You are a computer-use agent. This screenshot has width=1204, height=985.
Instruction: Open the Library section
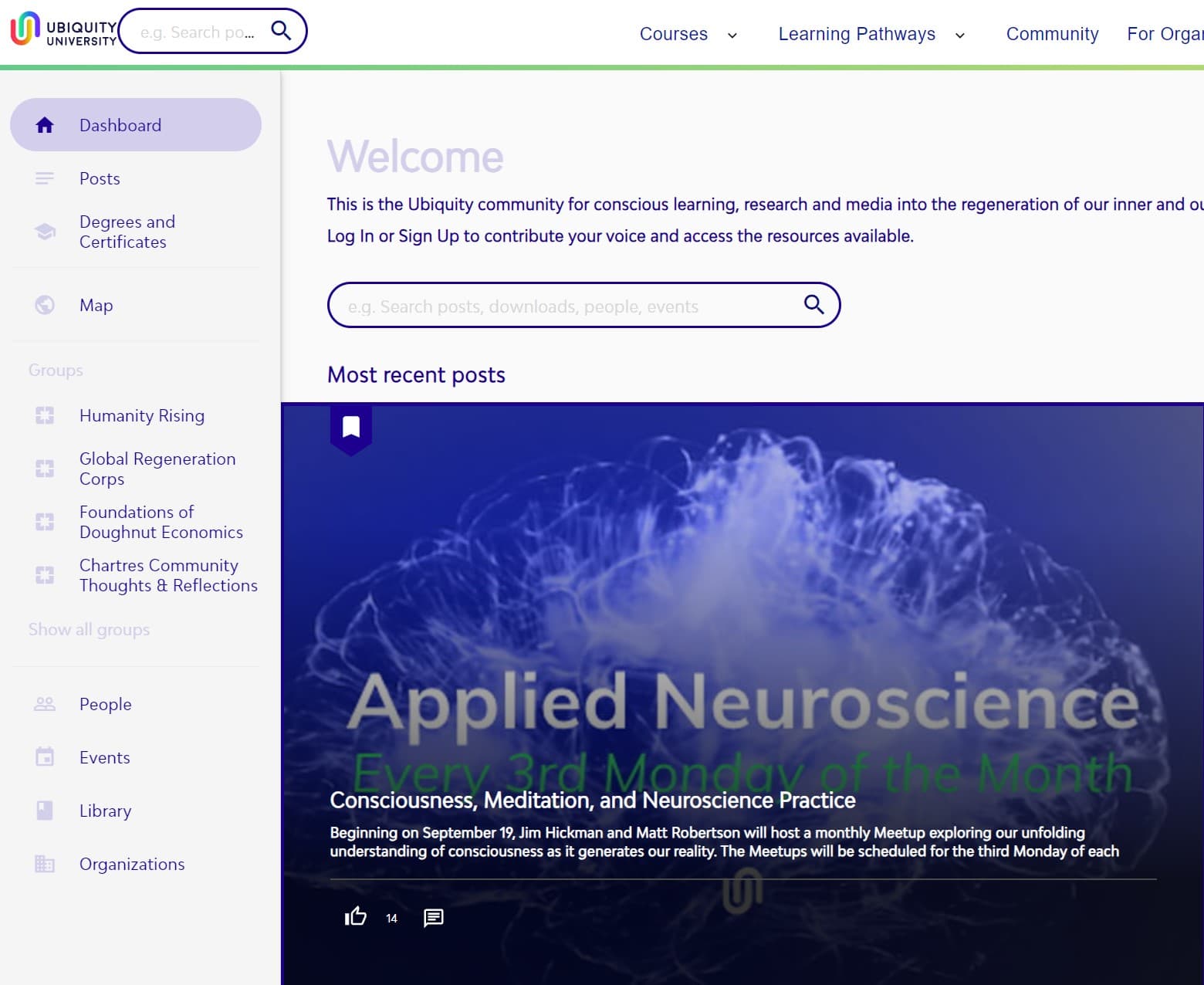(105, 811)
